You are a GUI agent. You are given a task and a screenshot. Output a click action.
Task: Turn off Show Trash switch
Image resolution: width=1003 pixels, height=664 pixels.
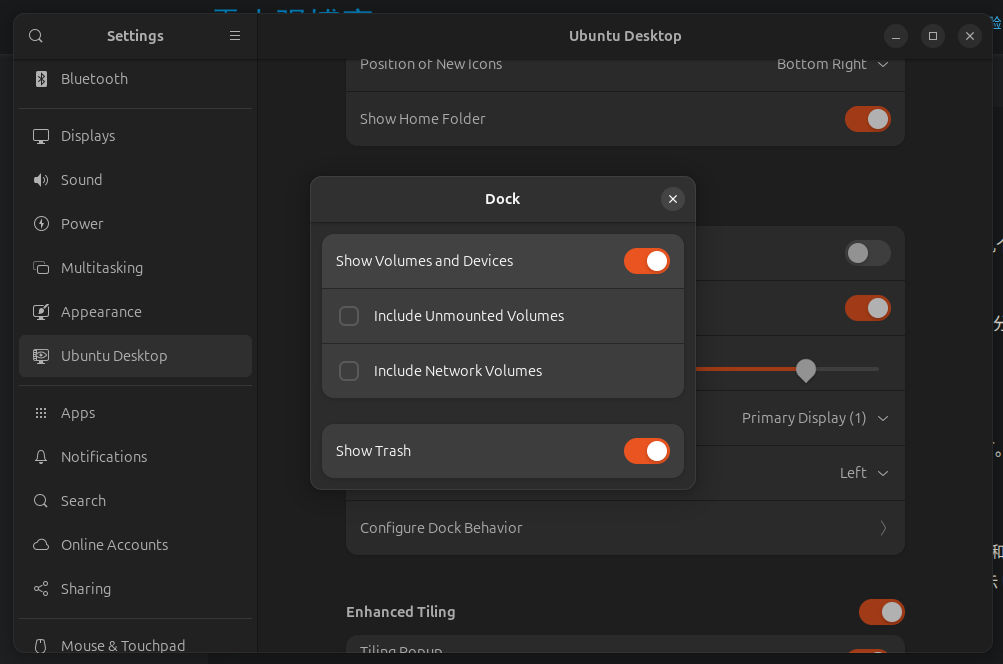[x=646, y=451]
